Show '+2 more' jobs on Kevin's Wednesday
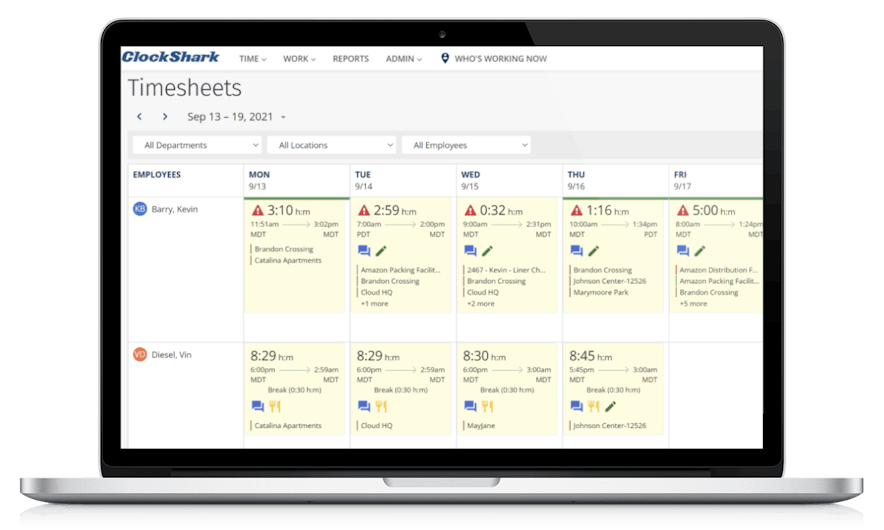The image size is (884, 530). 480,303
